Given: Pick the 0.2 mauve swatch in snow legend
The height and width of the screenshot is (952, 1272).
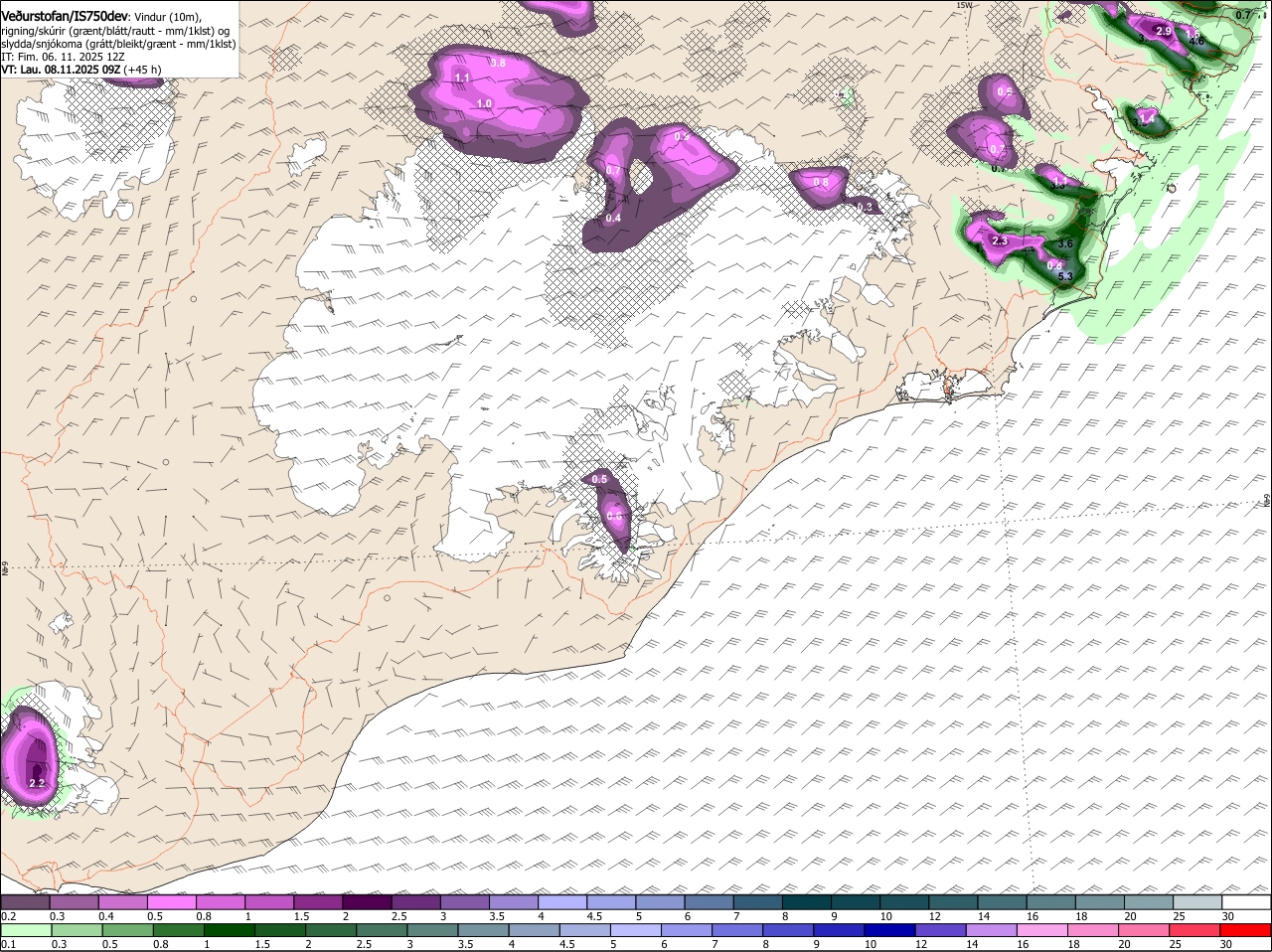Looking at the screenshot, I should [25, 902].
